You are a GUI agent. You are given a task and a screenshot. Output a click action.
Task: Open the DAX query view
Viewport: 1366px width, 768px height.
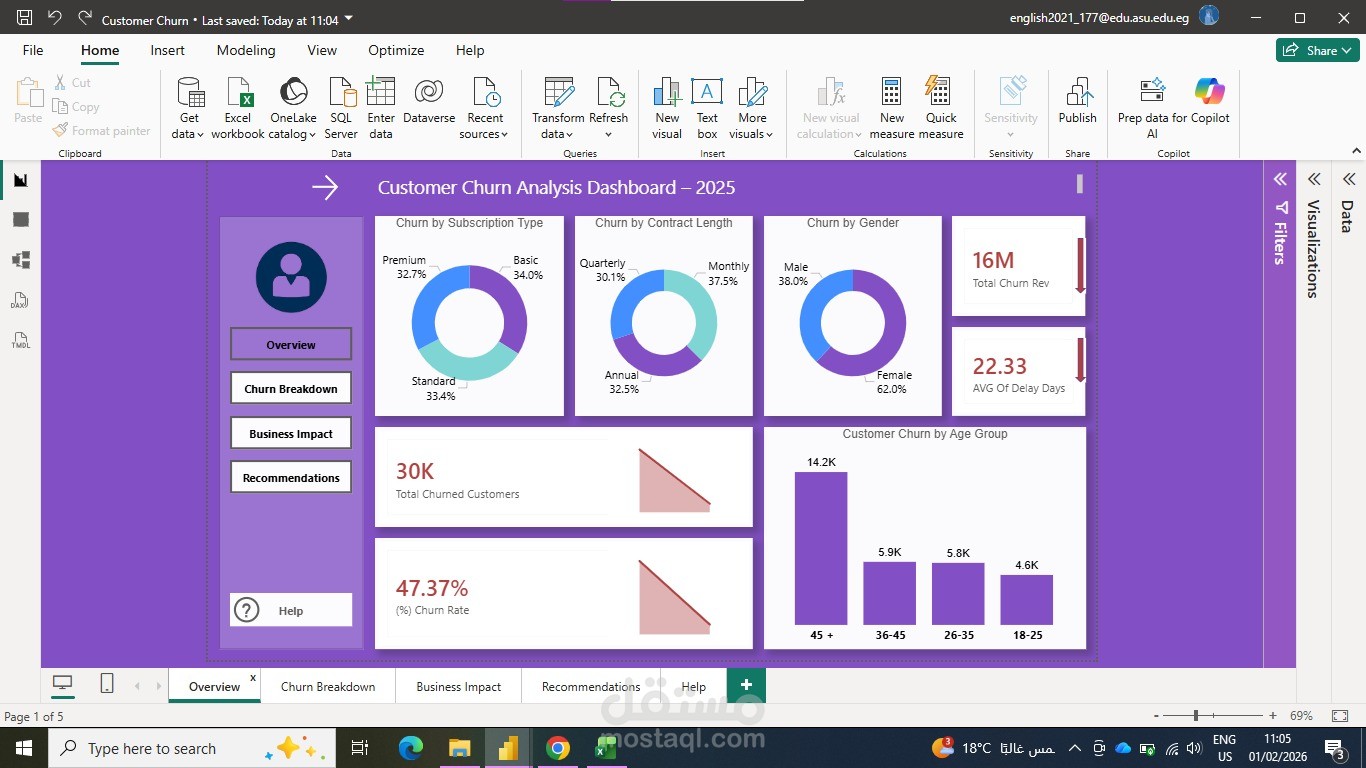(21, 300)
